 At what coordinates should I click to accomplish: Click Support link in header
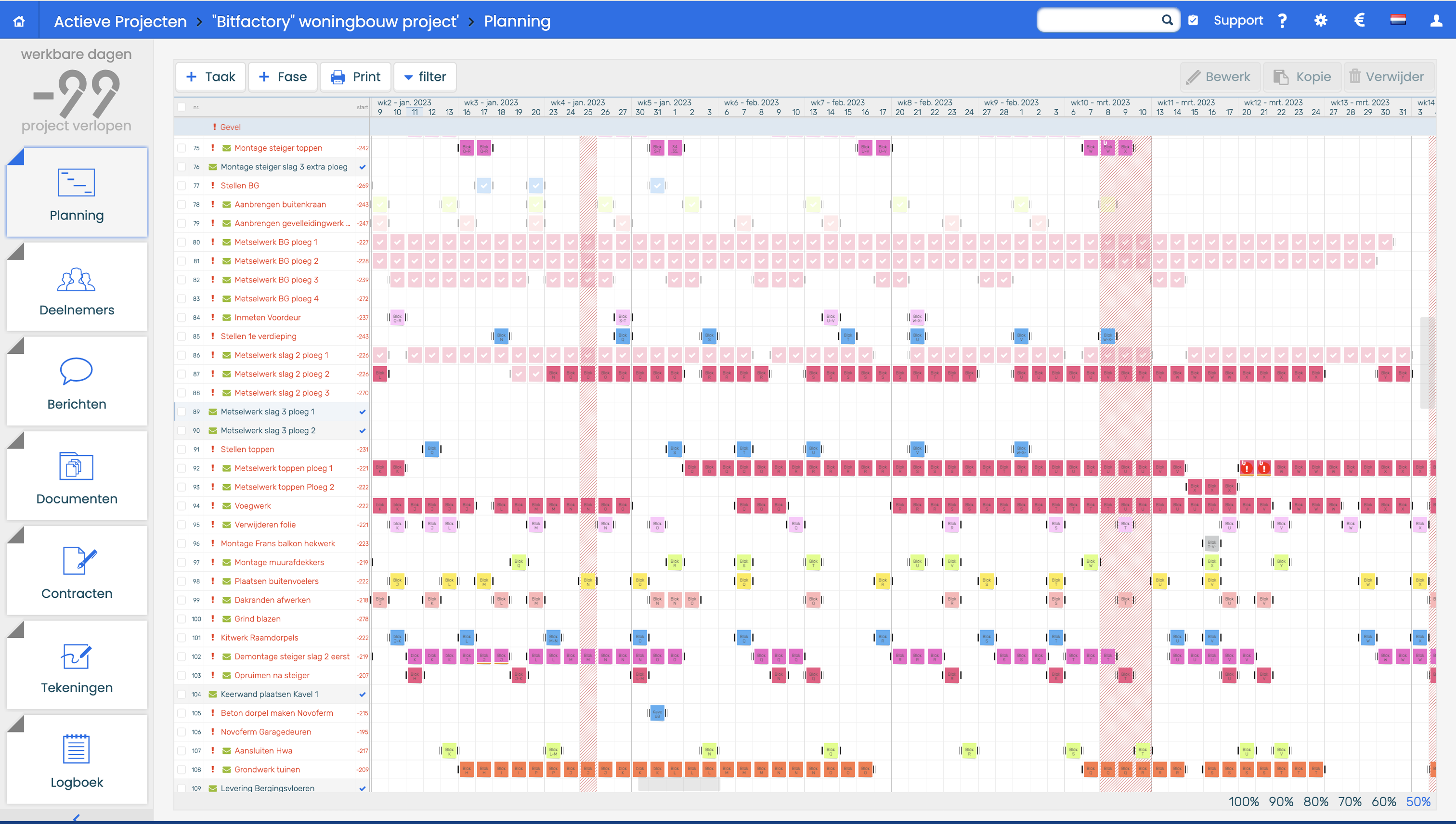pyautogui.click(x=1238, y=21)
